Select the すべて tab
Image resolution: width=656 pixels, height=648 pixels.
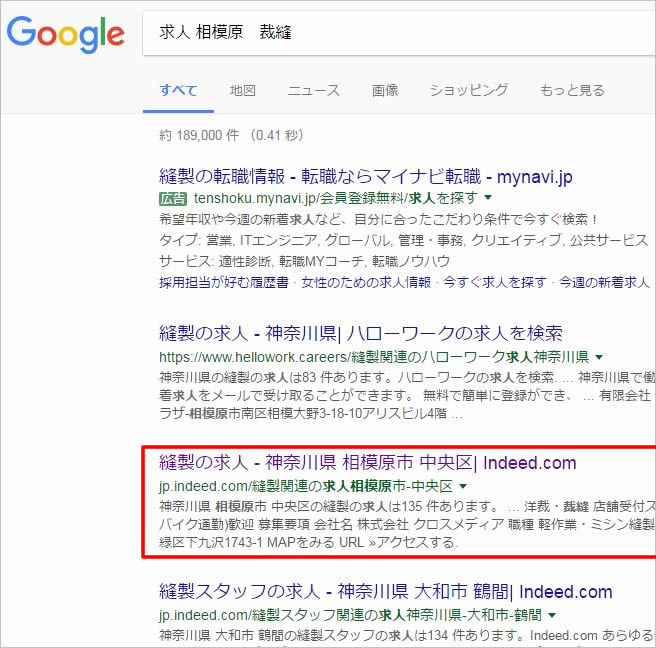pyautogui.click(x=178, y=90)
